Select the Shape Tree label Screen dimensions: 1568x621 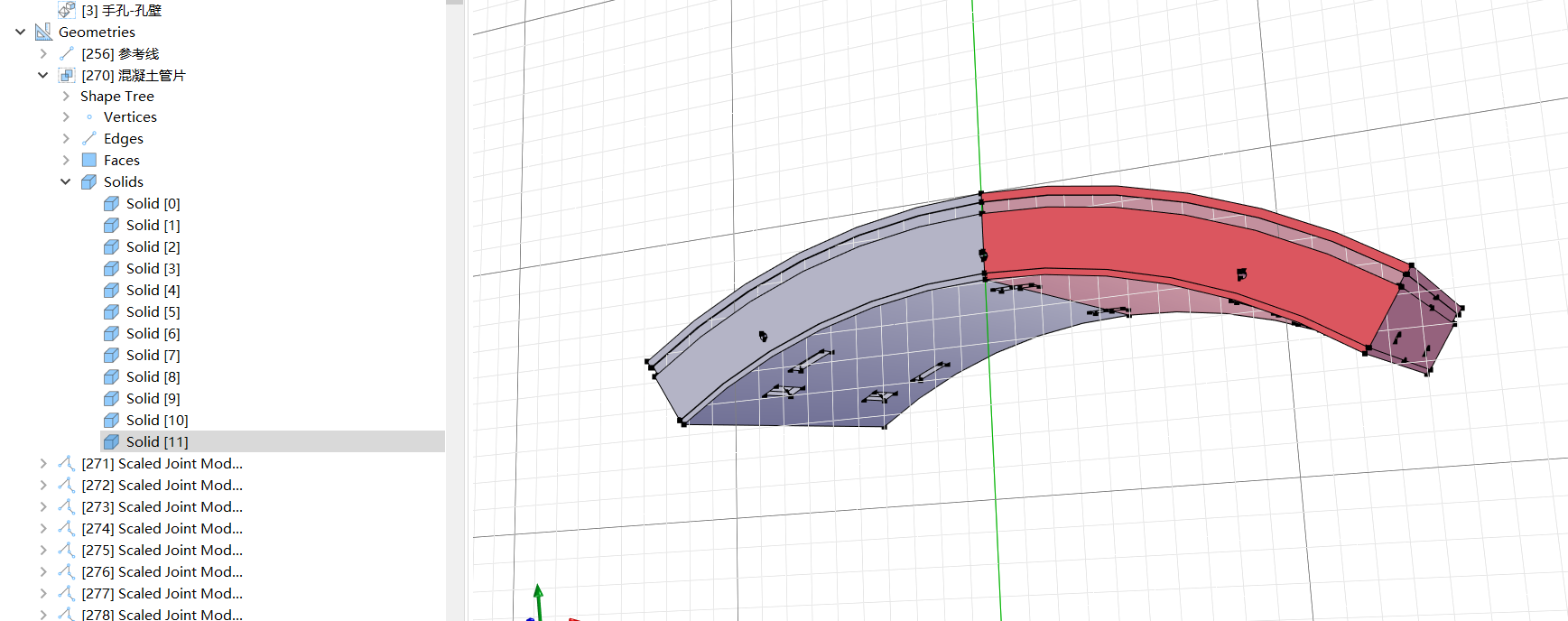tap(117, 96)
